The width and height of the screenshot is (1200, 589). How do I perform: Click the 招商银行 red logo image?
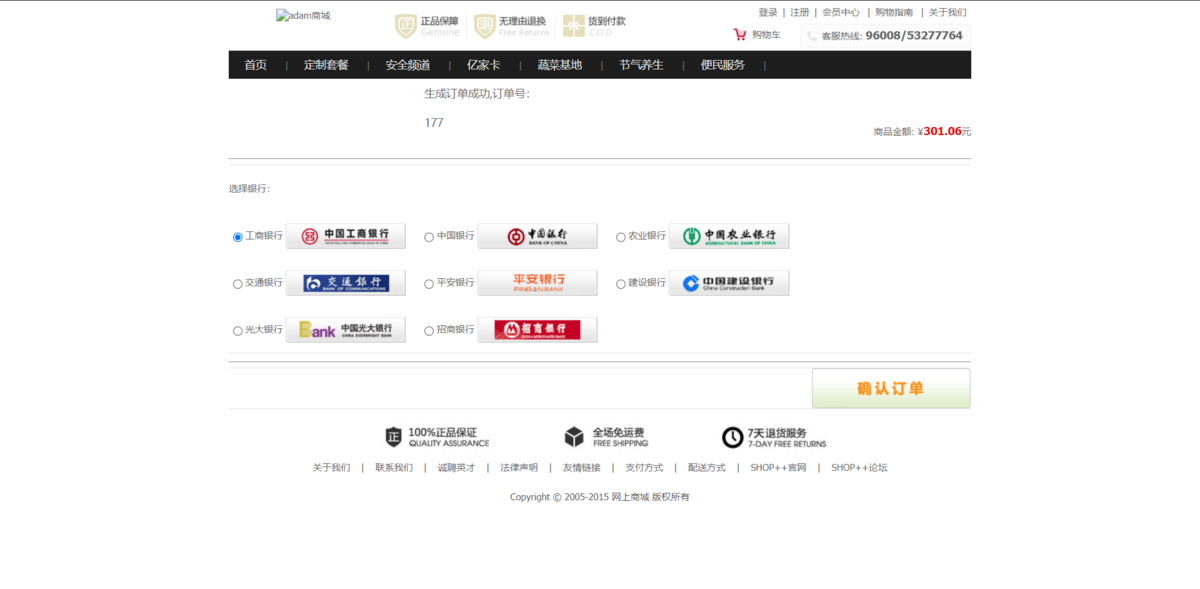537,330
